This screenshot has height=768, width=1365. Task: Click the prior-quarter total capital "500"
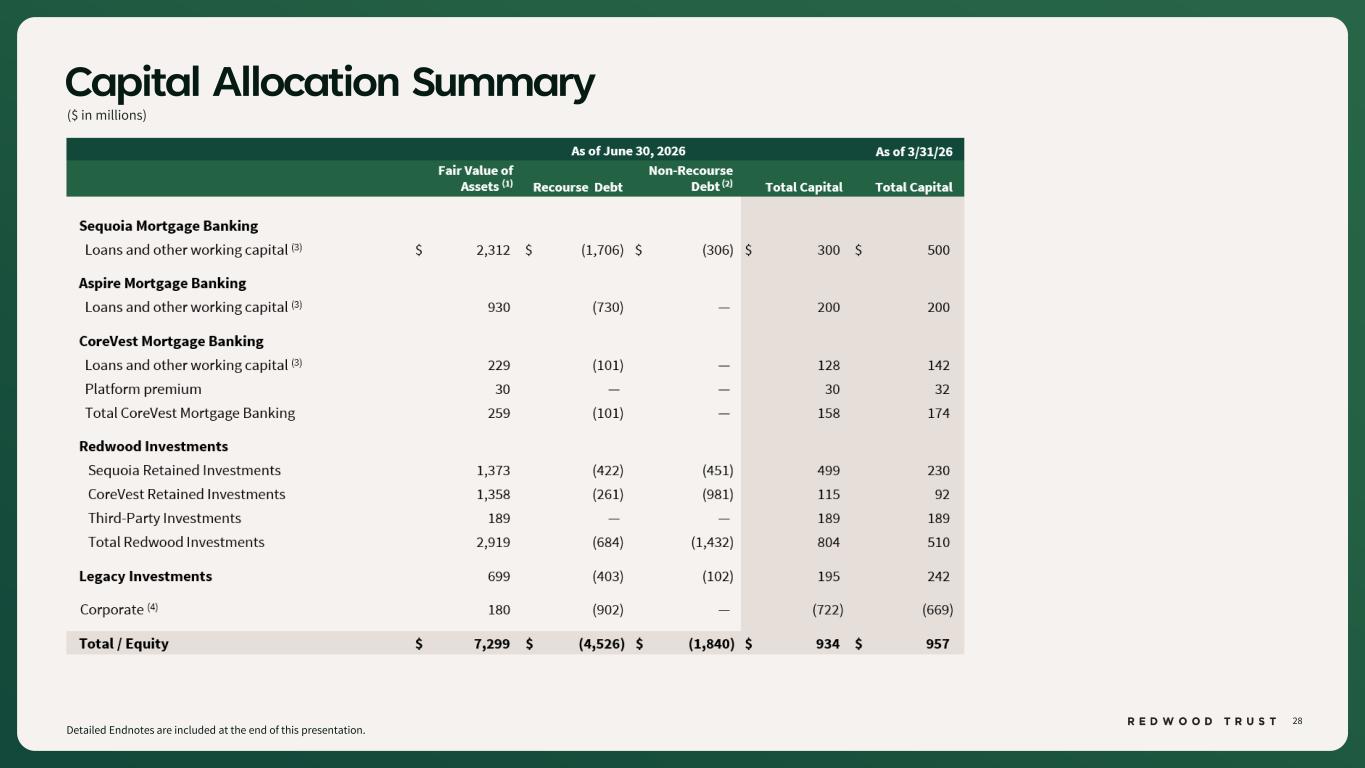click(x=939, y=250)
